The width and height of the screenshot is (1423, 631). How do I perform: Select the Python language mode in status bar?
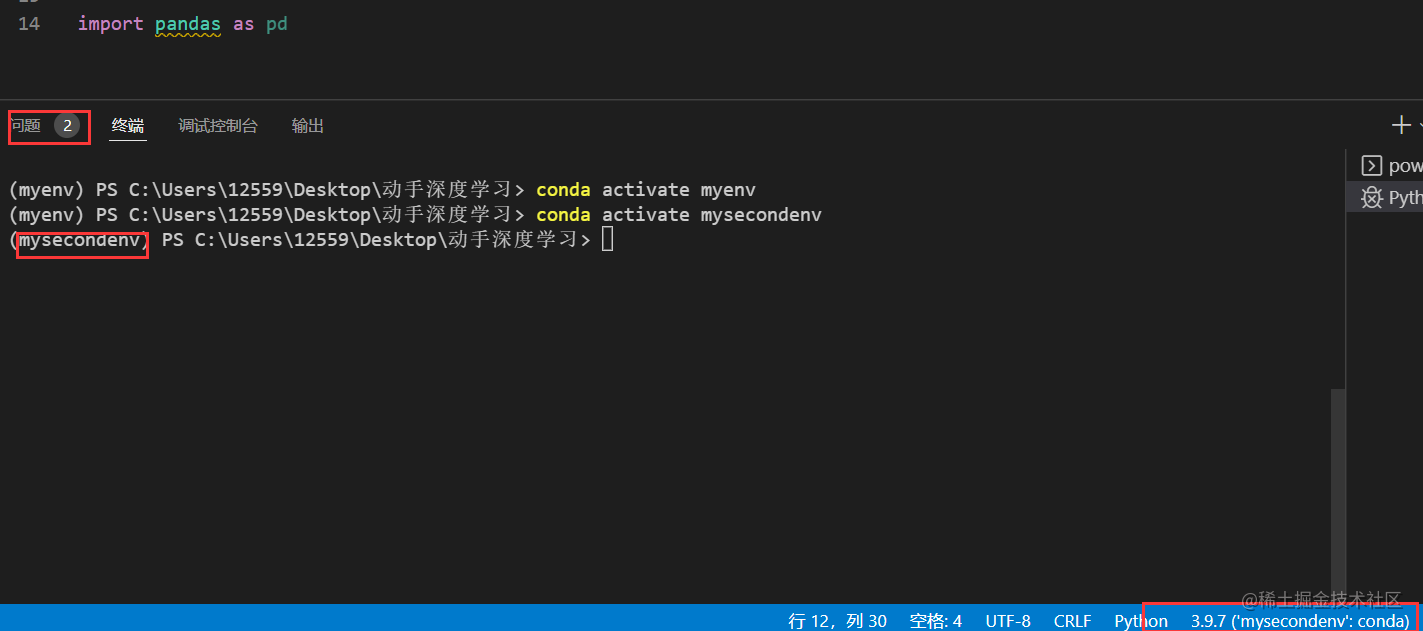1139,620
